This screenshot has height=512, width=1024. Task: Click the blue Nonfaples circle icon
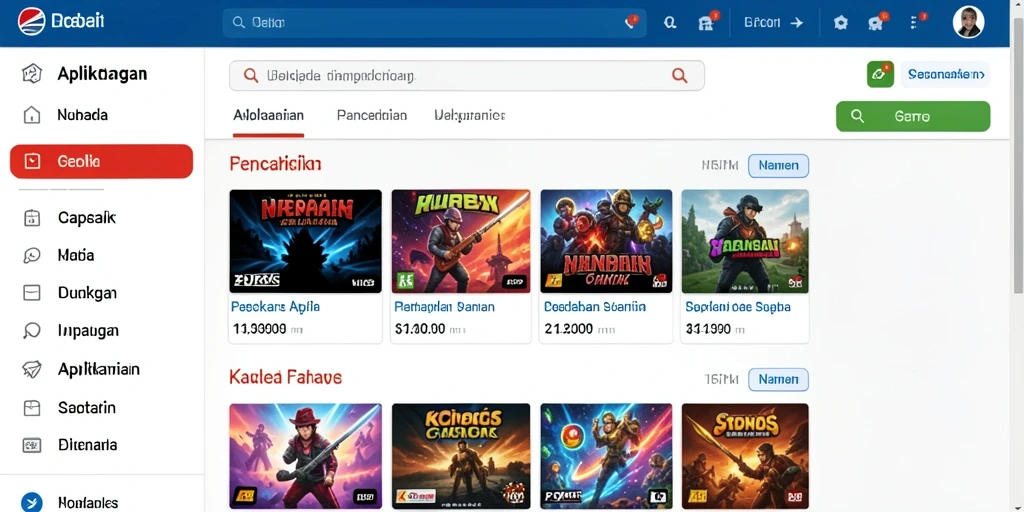point(31,502)
